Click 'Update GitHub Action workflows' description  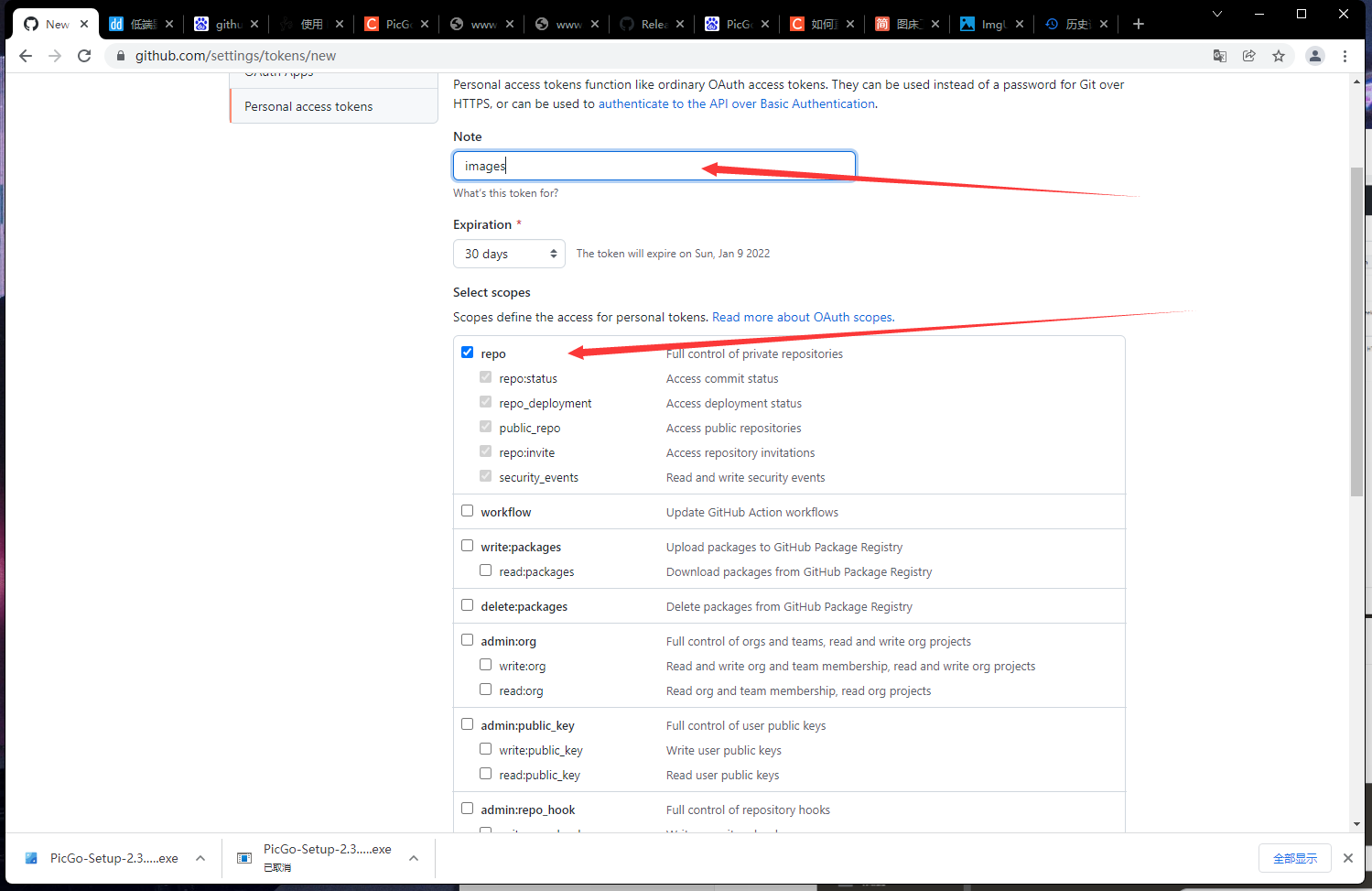pyautogui.click(x=752, y=512)
